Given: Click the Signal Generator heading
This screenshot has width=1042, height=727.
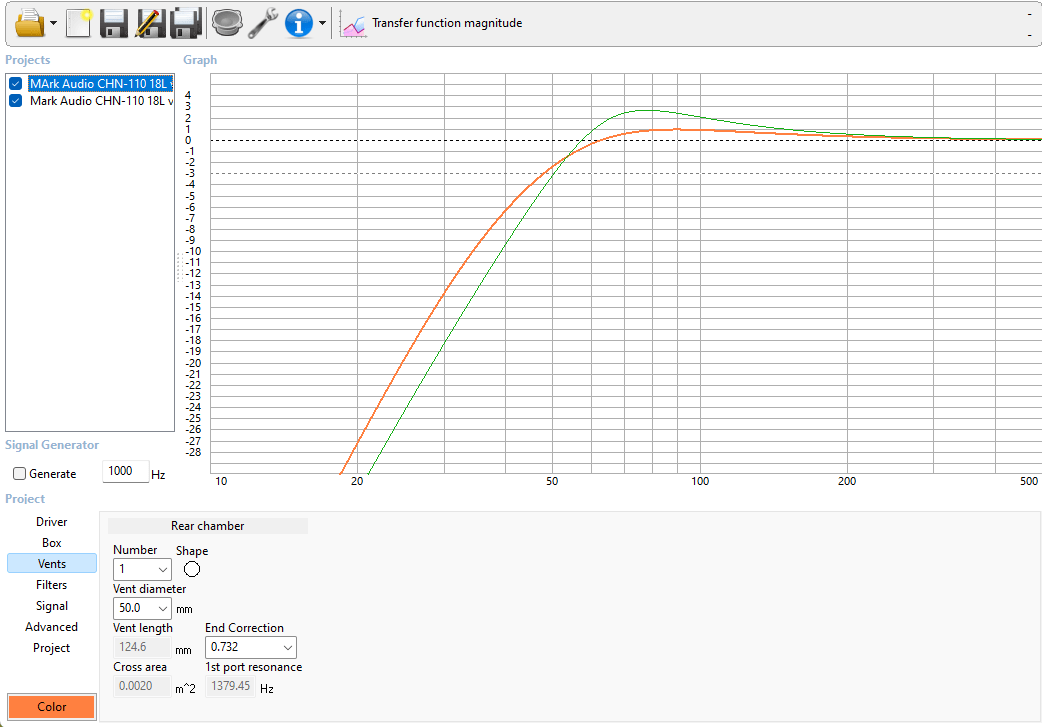Looking at the screenshot, I should click(x=52, y=445).
